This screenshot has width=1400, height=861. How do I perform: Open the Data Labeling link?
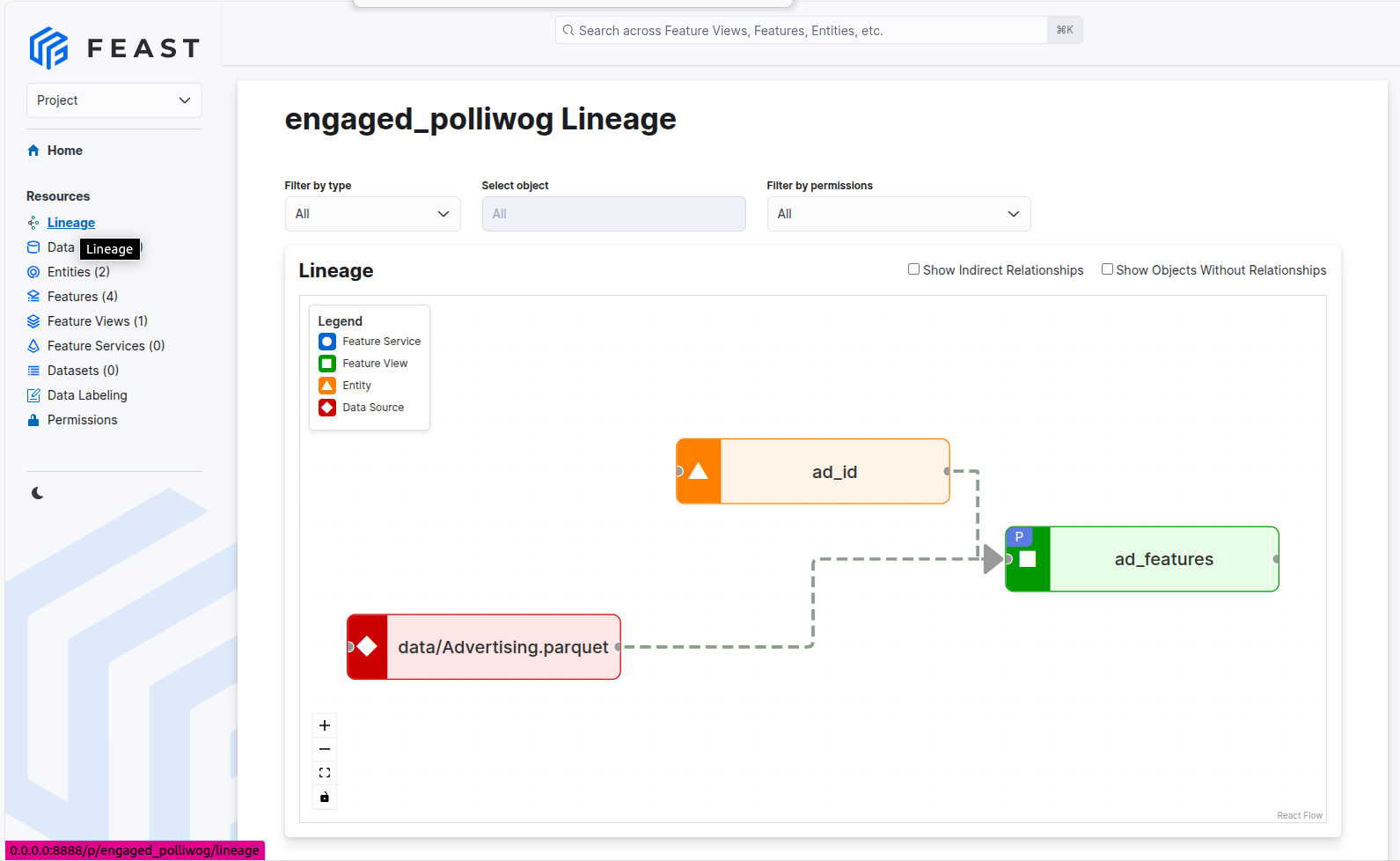87,395
